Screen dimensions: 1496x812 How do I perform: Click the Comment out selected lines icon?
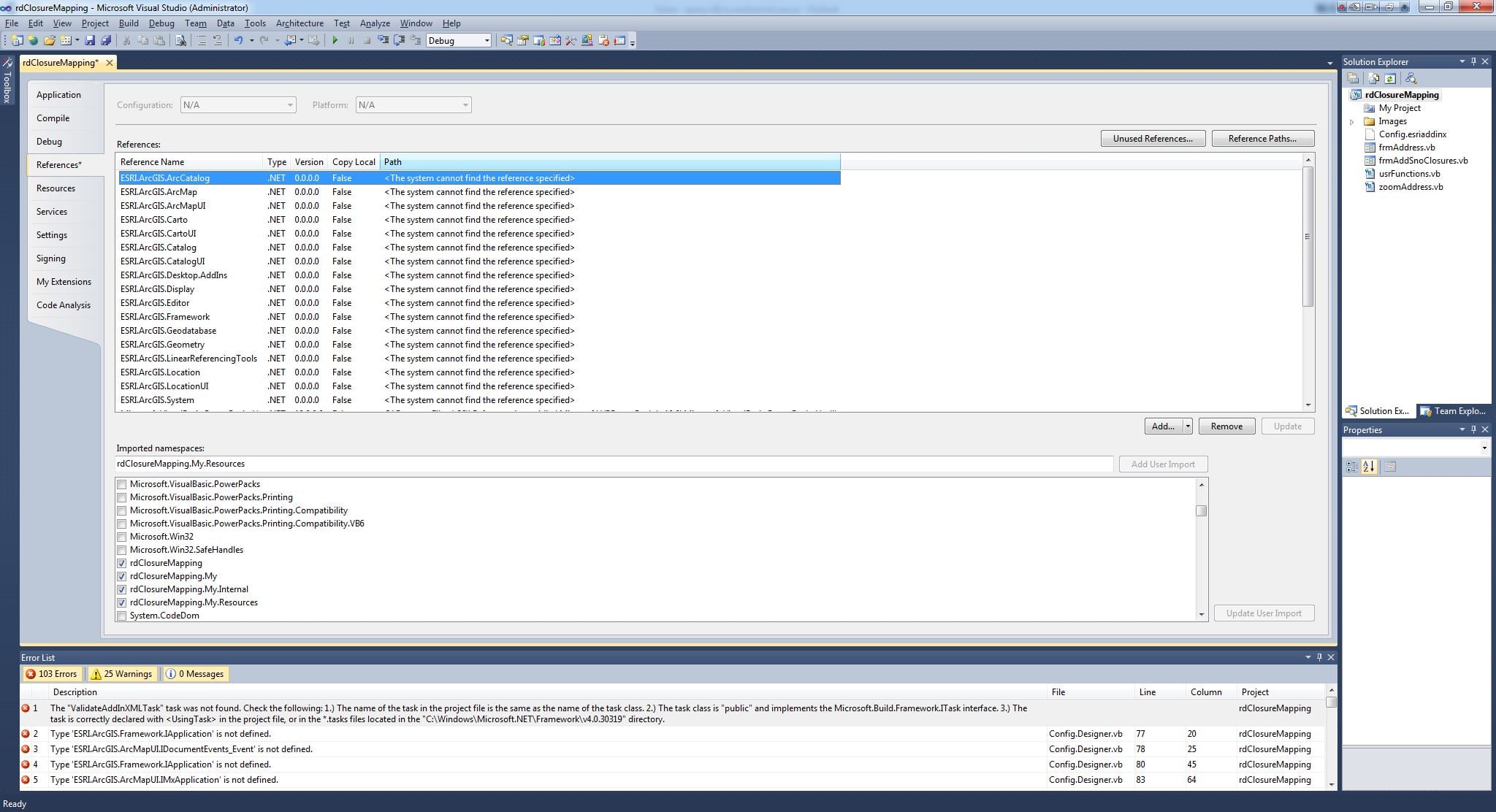click(x=202, y=41)
